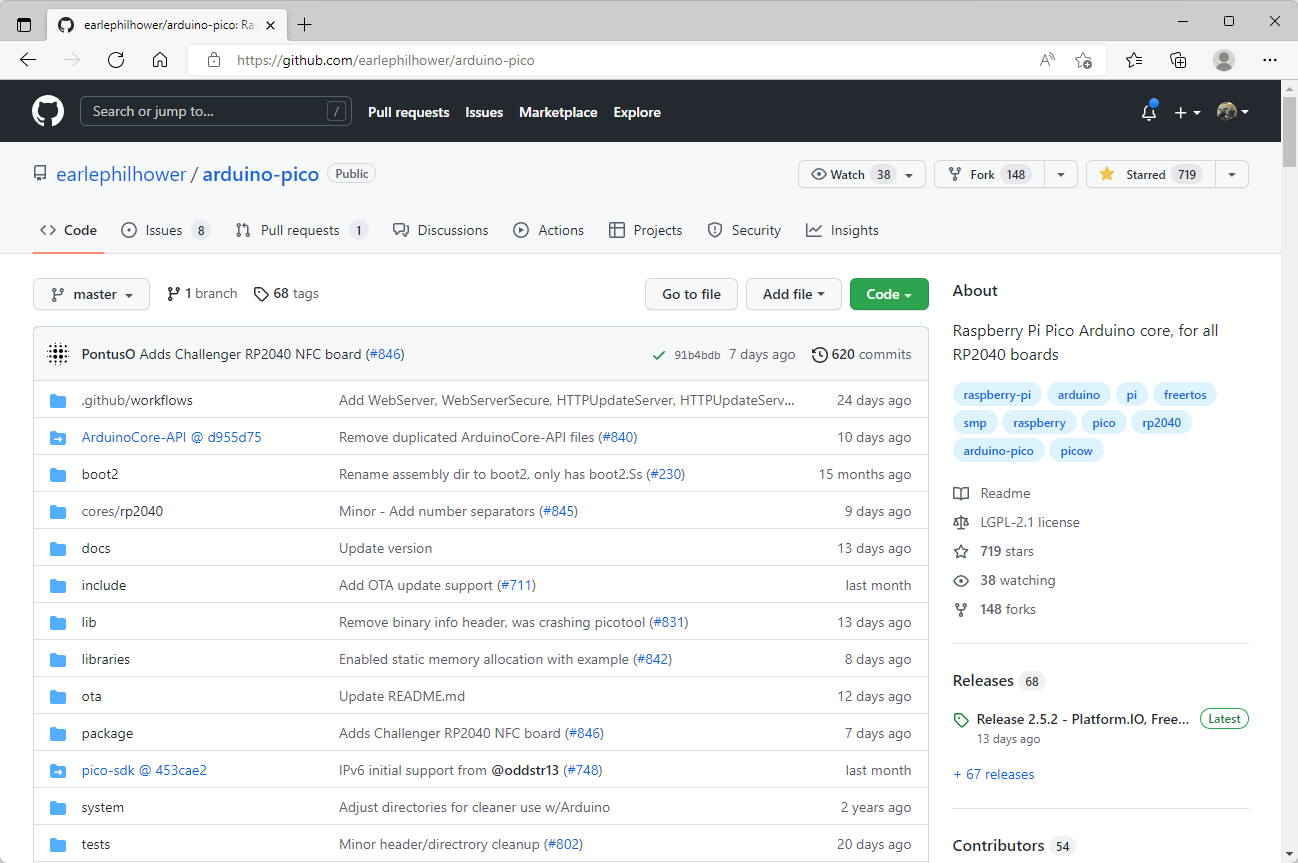The height and width of the screenshot is (863, 1298).
Task: Open the notifications bell
Action: click(1149, 112)
